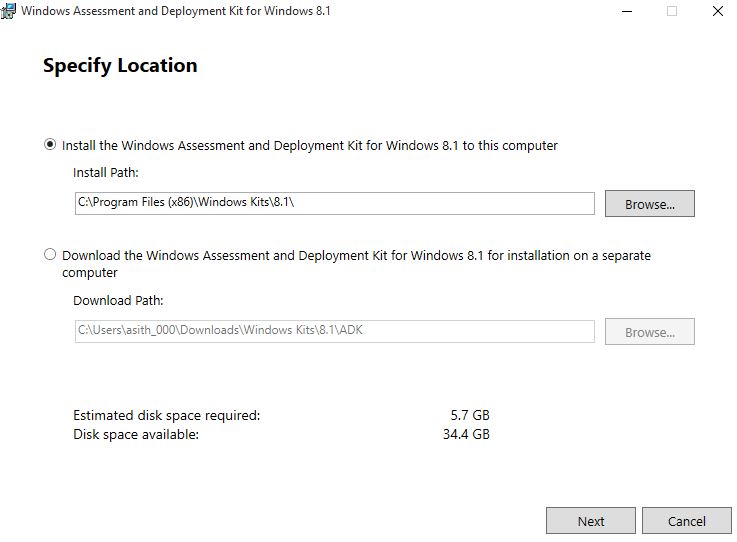Click the window title text in title bar

coord(176,11)
